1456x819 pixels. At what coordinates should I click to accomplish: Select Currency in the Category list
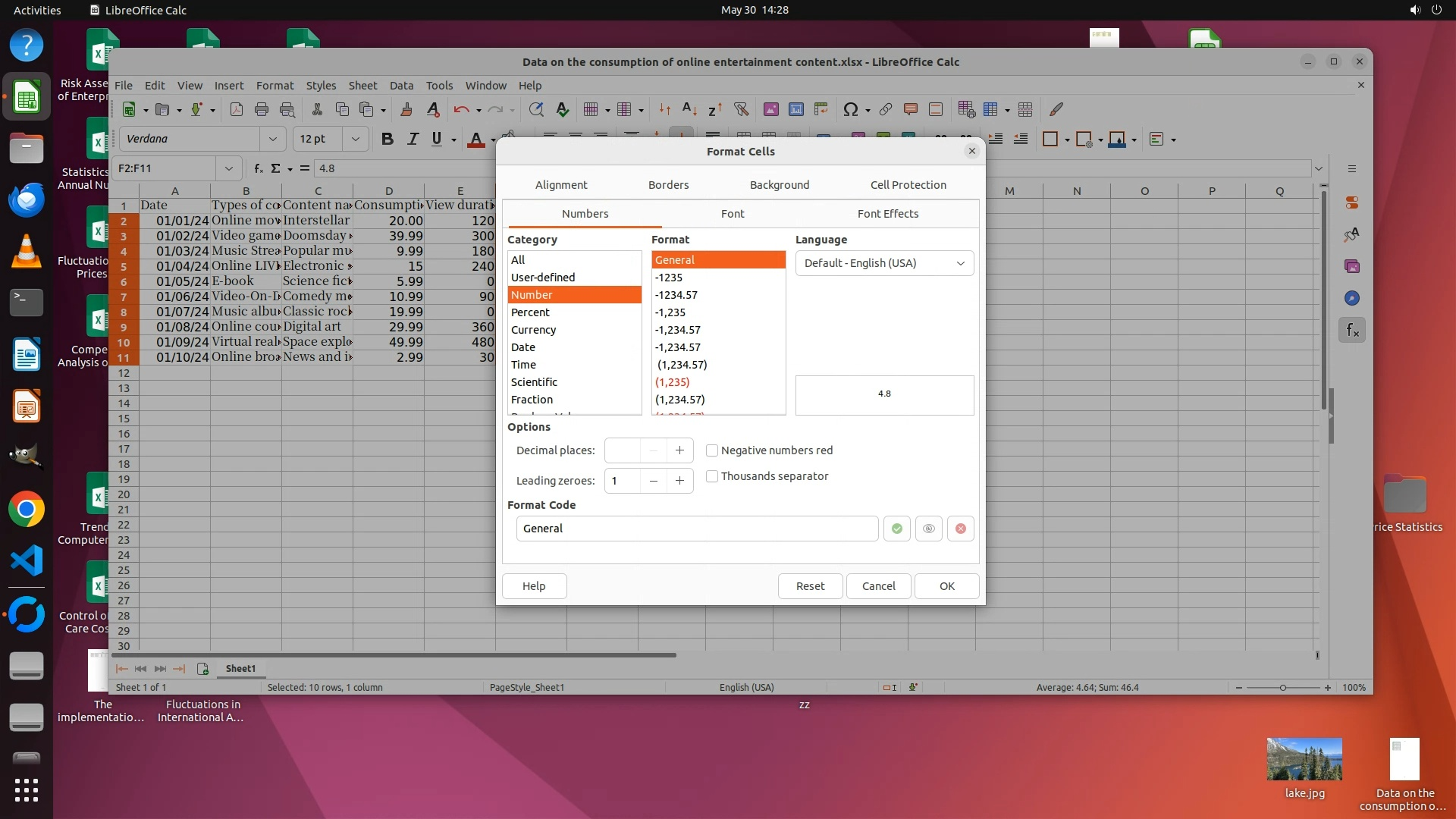533,330
